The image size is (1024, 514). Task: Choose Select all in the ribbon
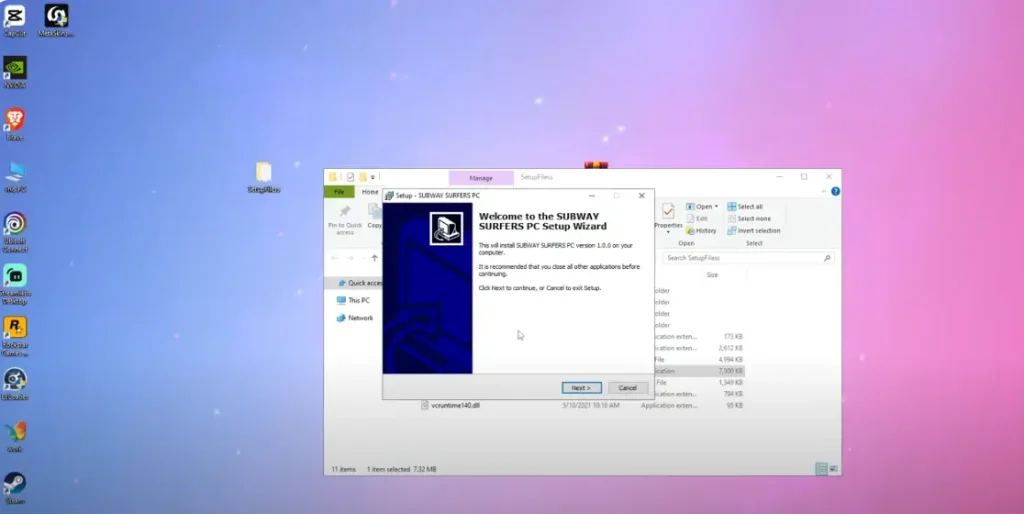pos(744,206)
